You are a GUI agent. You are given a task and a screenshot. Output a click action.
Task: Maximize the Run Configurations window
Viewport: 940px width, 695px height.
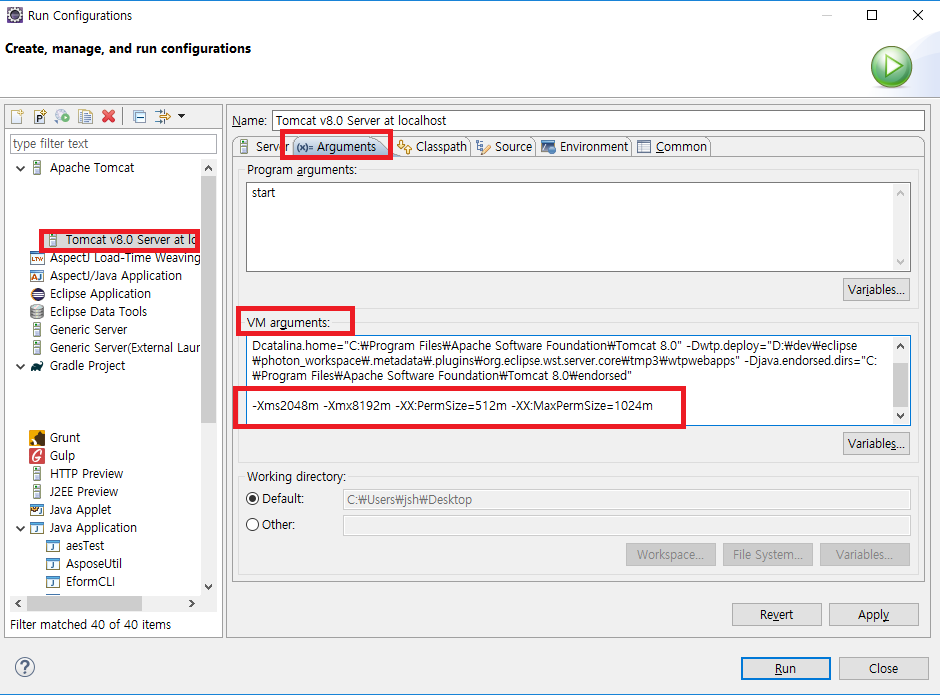point(872,15)
